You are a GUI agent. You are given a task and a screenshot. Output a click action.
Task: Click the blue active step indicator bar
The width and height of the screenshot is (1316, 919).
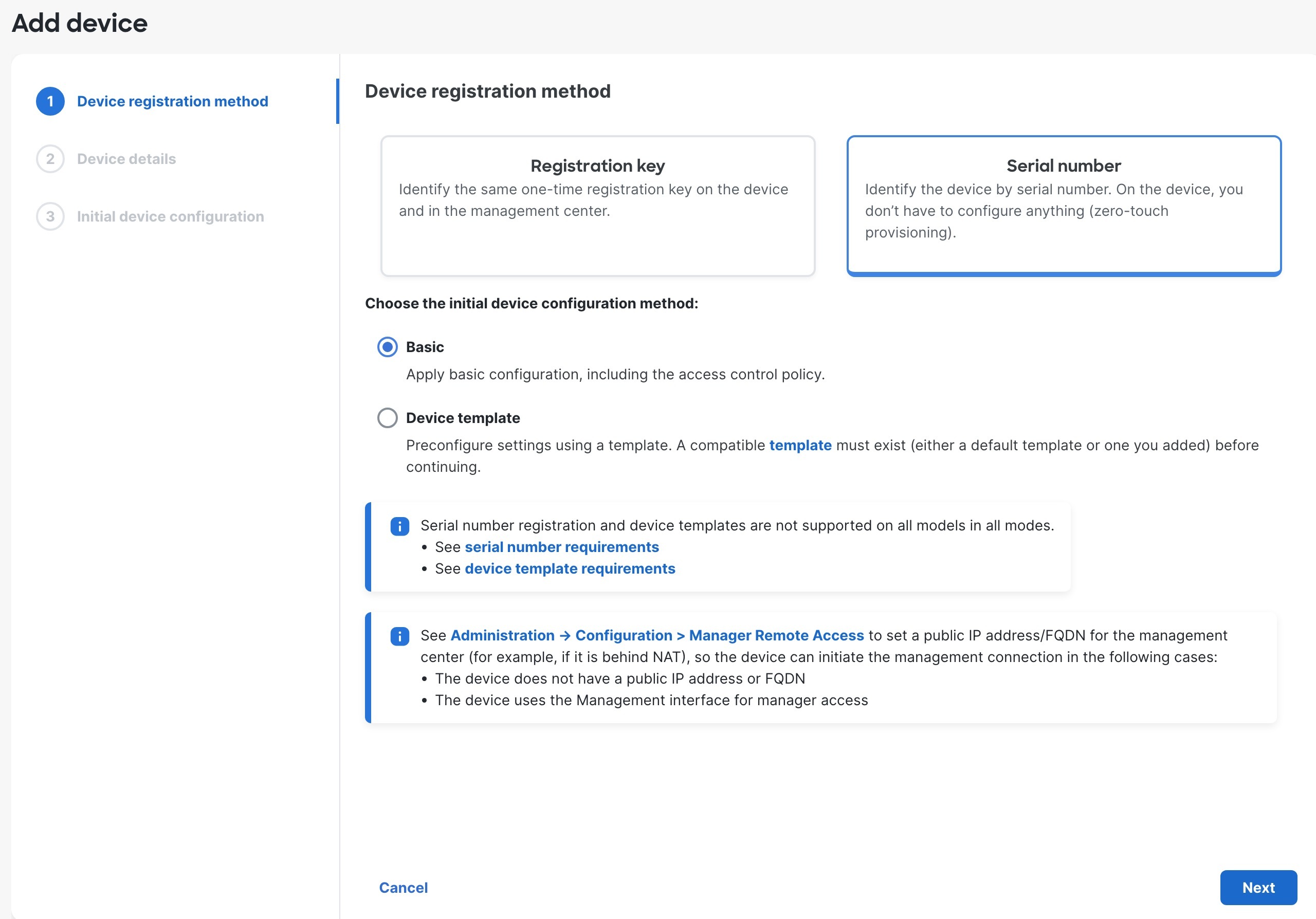339,101
